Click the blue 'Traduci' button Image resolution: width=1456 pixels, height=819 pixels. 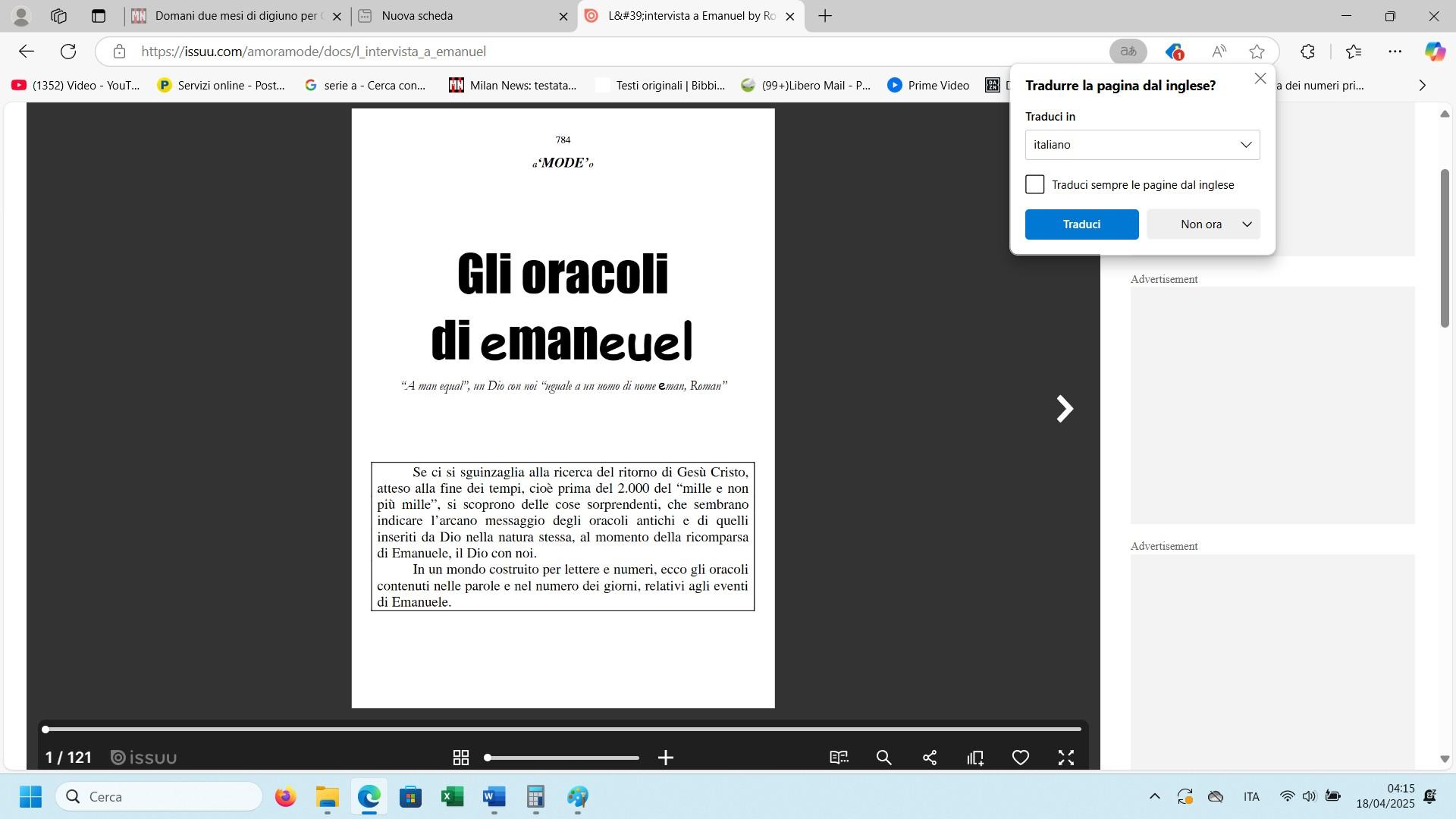click(x=1081, y=224)
